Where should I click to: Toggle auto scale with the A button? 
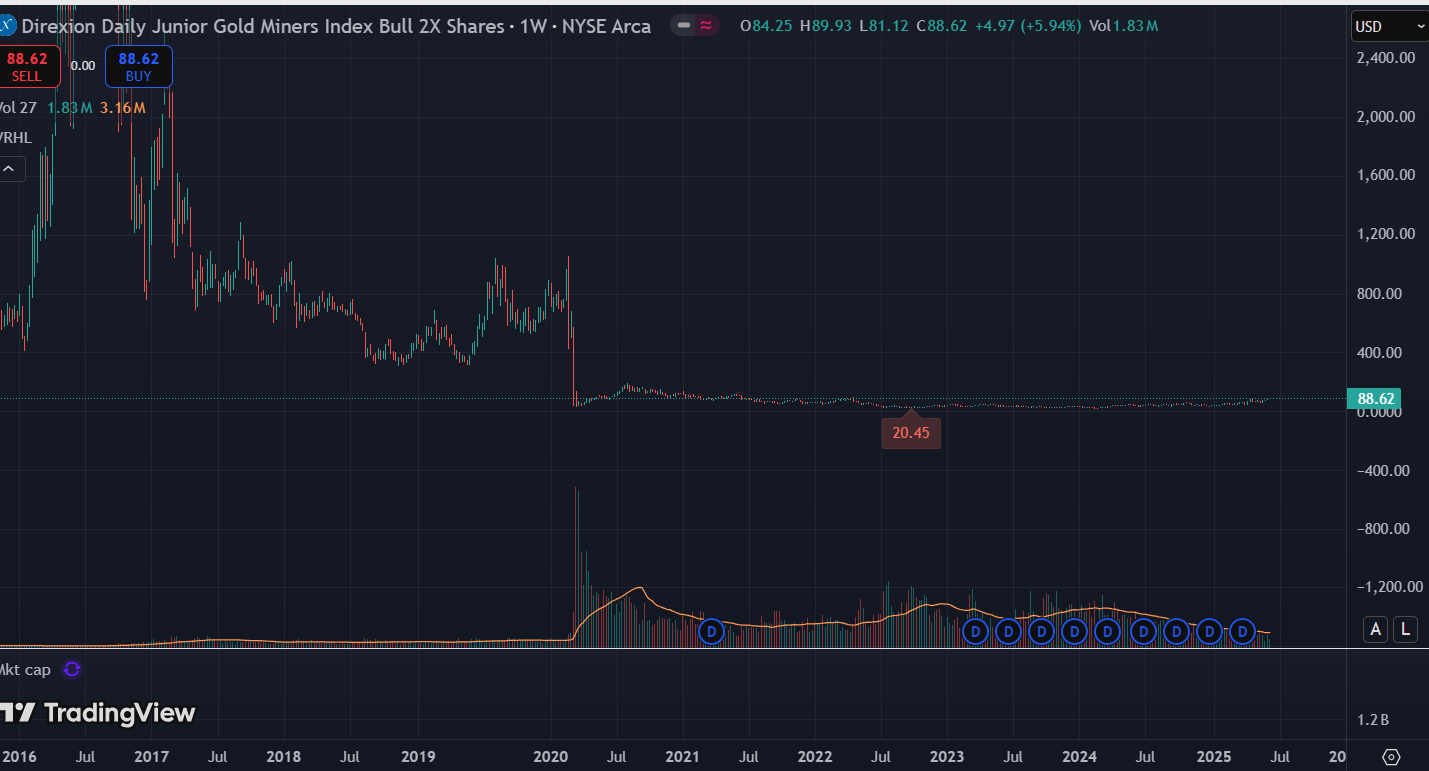pos(1376,629)
